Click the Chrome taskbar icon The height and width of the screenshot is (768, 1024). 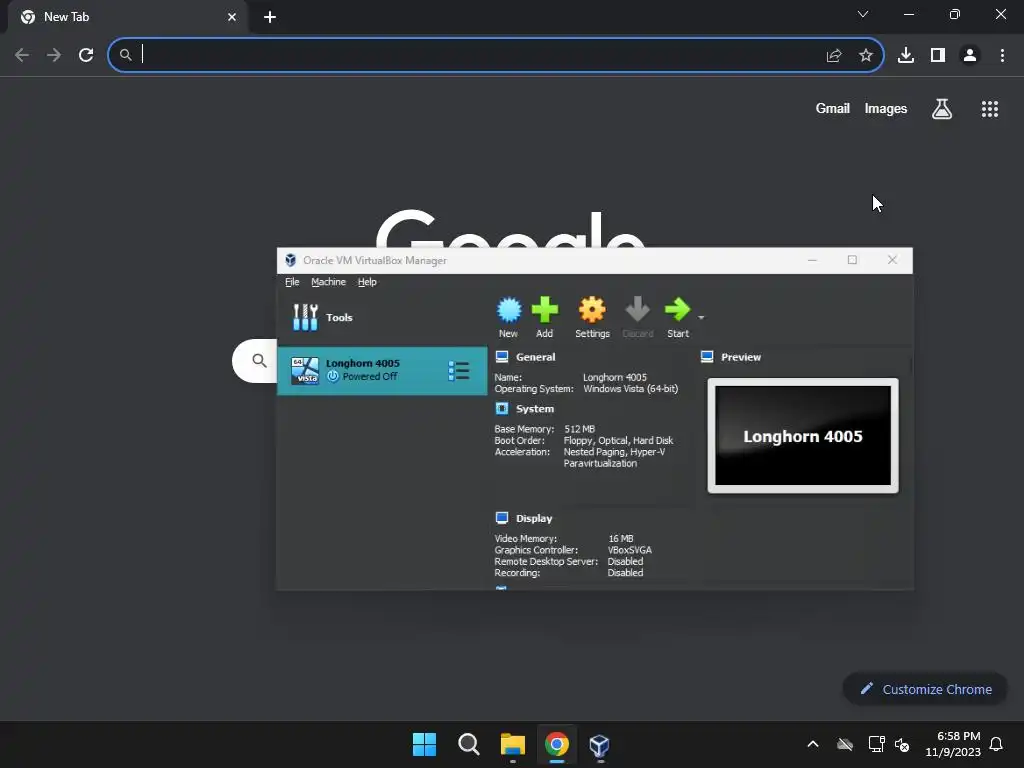[x=557, y=744]
